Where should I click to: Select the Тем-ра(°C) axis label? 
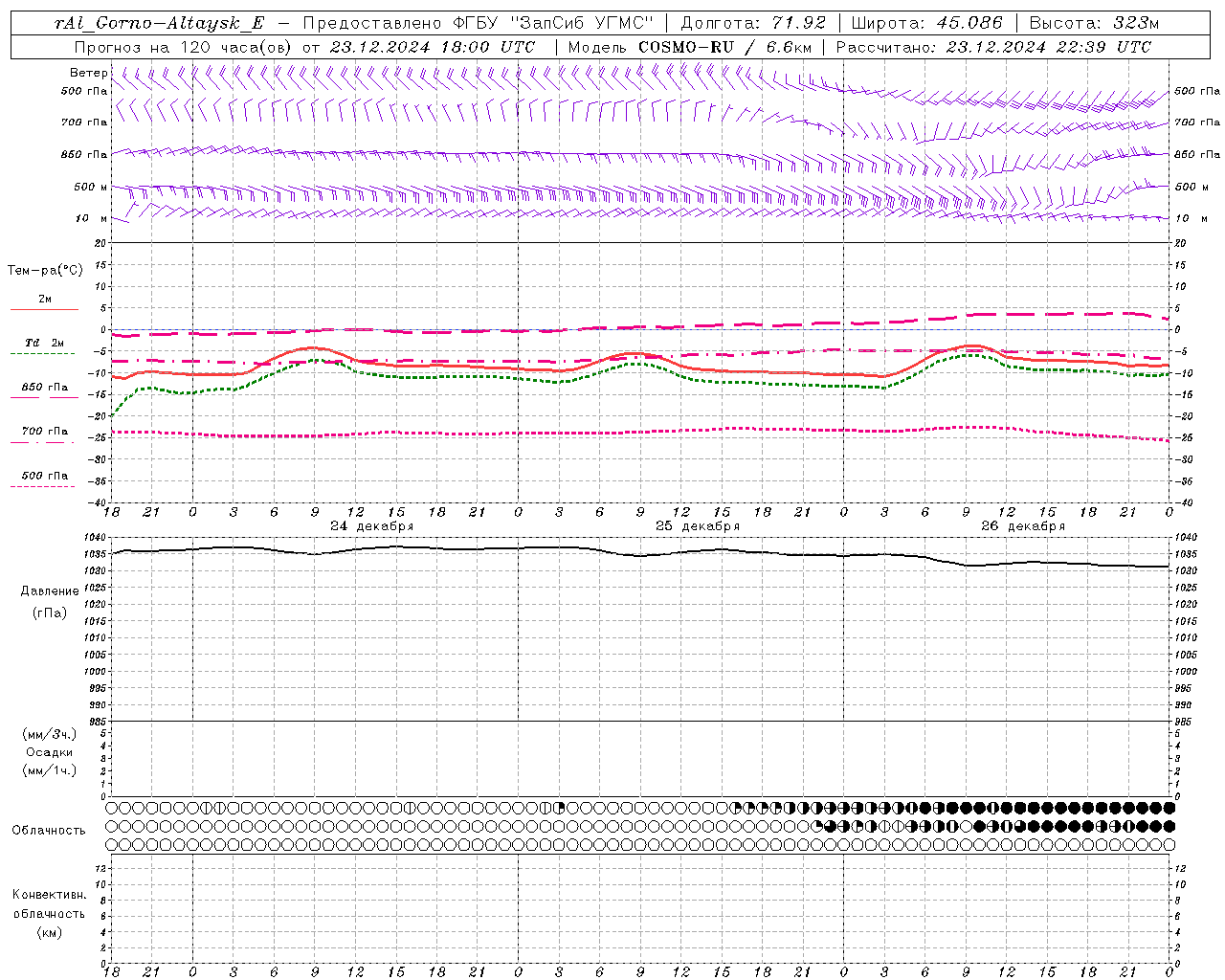[45, 271]
